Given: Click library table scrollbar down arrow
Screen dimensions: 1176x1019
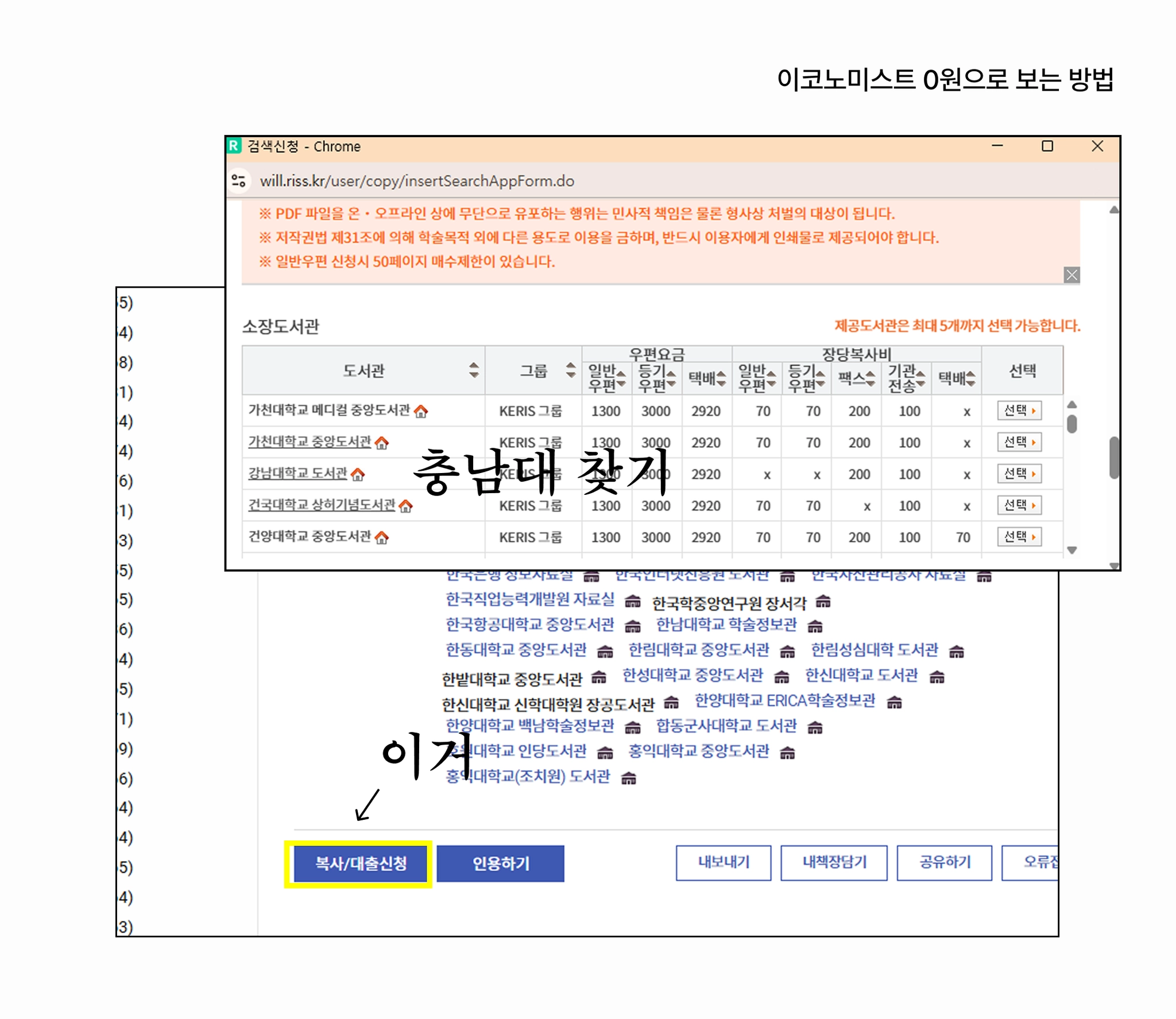Looking at the screenshot, I should click(1071, 550).
